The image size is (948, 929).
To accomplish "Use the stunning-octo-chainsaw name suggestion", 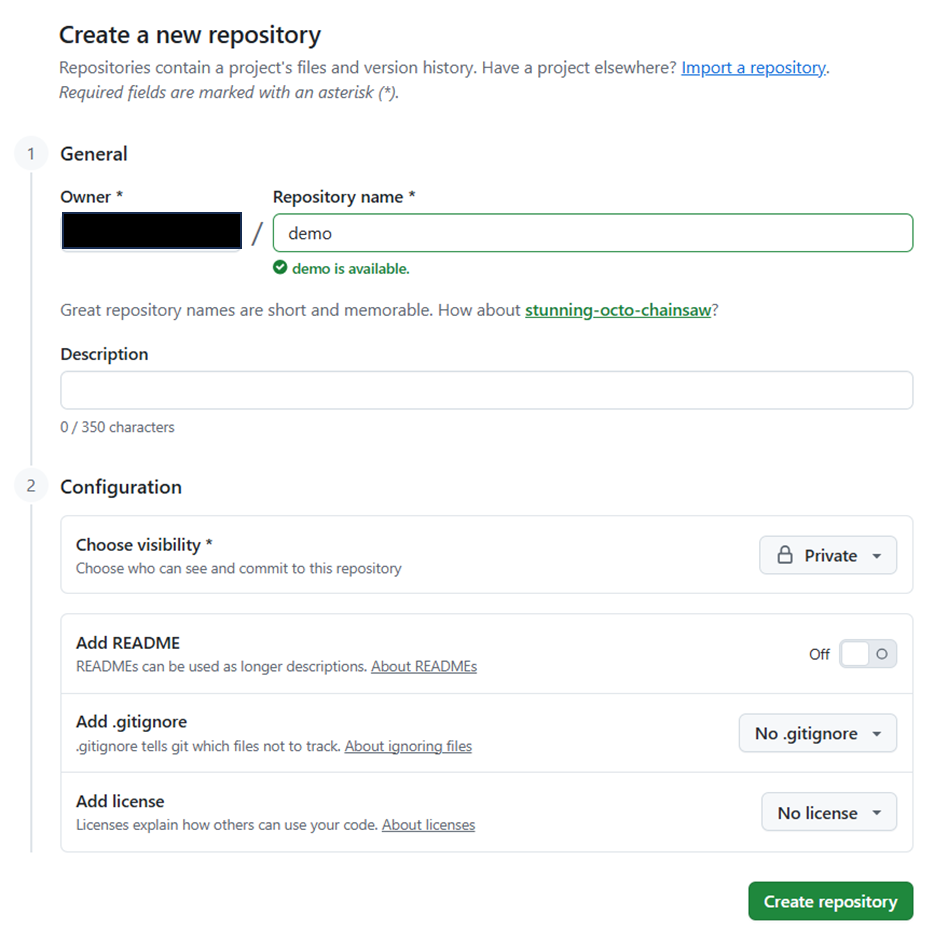I will pos(617,310).
